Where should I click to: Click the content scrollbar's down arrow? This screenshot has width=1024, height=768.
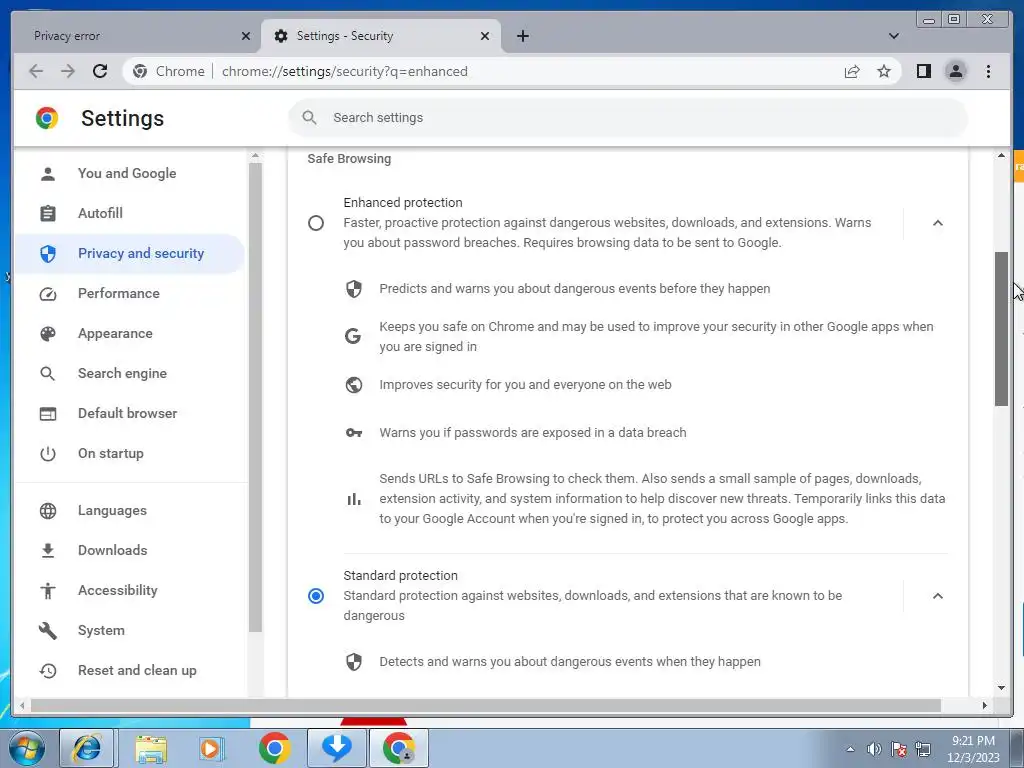point(1001,688)
